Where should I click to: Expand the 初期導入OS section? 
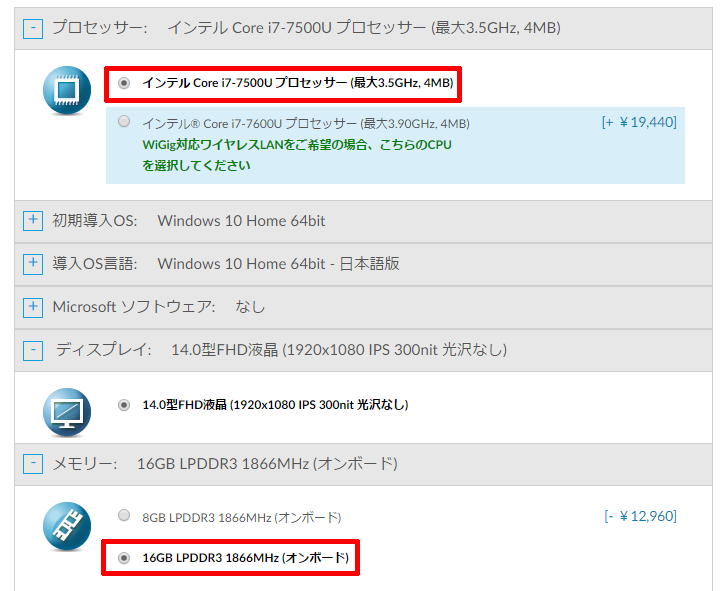tap(33, 221)
